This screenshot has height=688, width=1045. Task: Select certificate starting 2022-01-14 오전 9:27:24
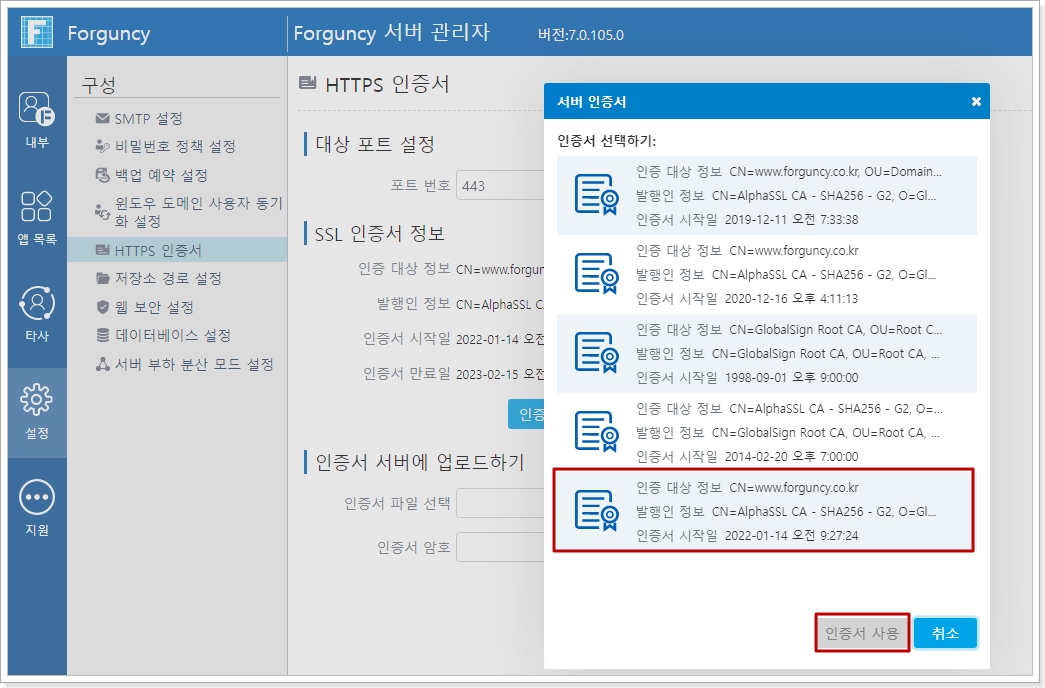coord(763,511)
